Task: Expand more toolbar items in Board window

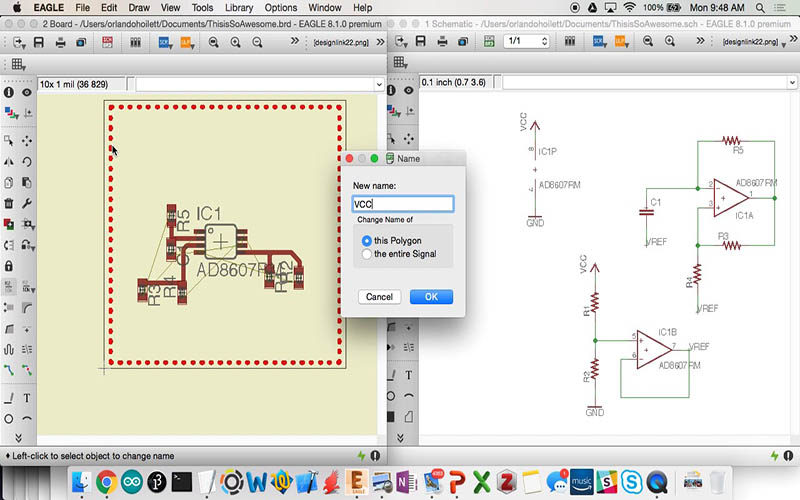Action: click(x=294, y=41)
